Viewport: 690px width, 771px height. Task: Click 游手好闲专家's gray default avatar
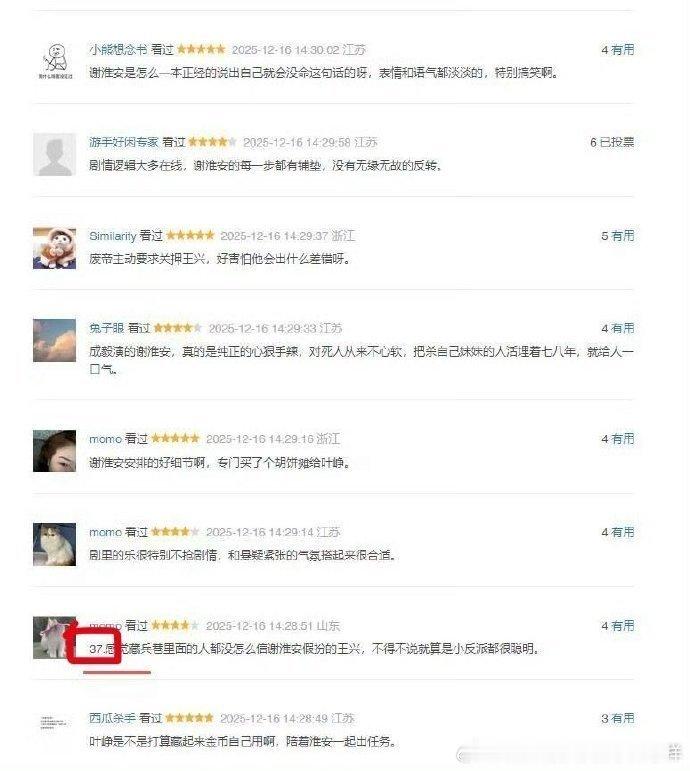(55, 154)
